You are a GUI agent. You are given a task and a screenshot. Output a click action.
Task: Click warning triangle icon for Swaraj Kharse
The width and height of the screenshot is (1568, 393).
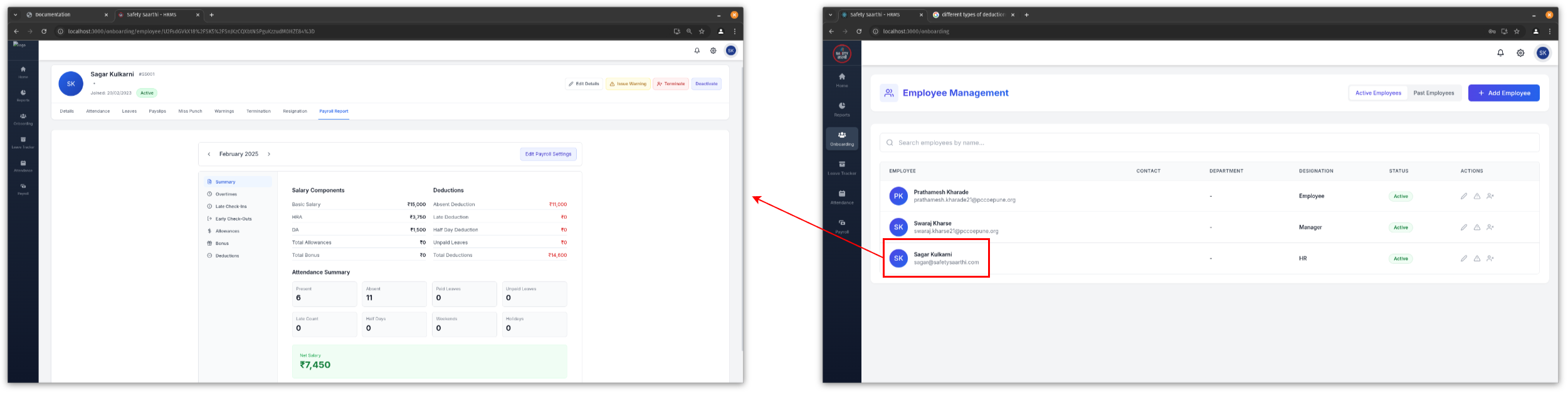[x=1476, y=228]
